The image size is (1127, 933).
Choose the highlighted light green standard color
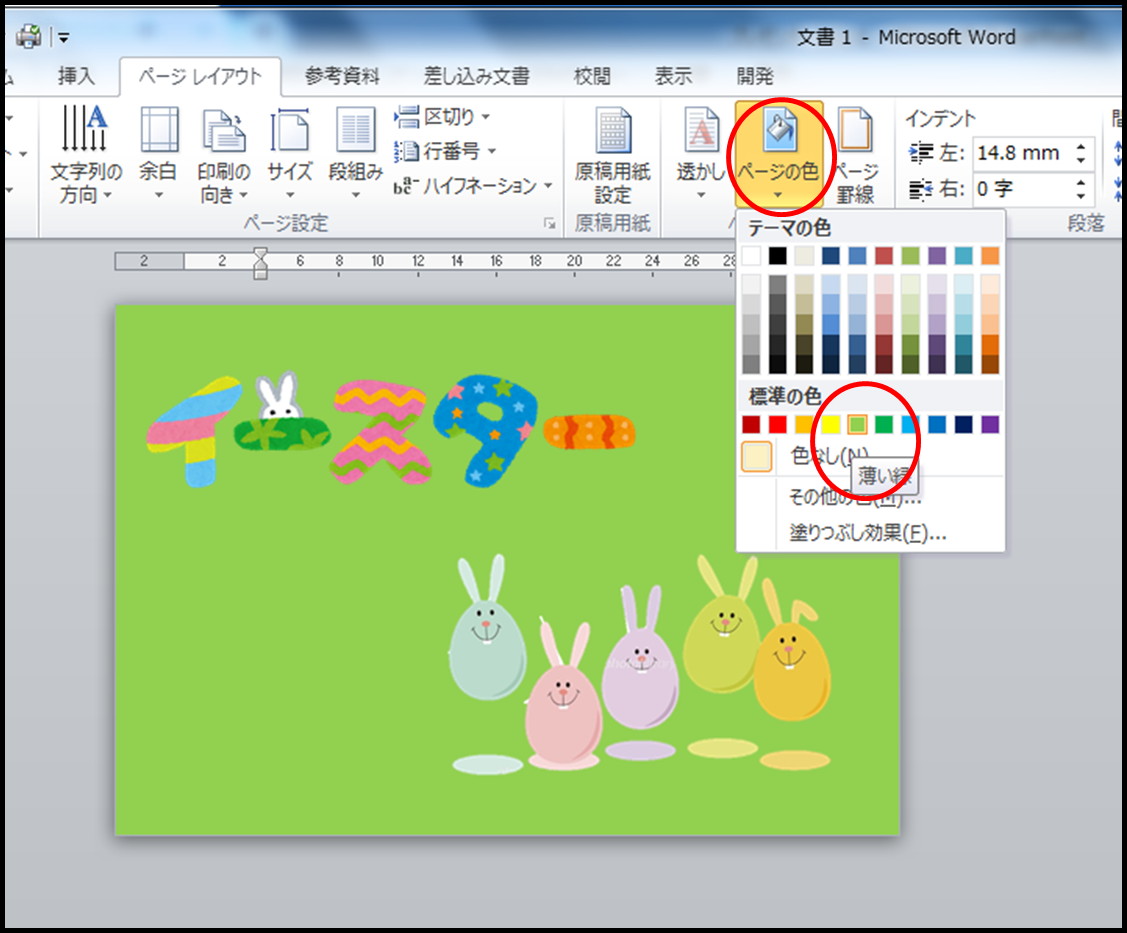coord(857,425)
